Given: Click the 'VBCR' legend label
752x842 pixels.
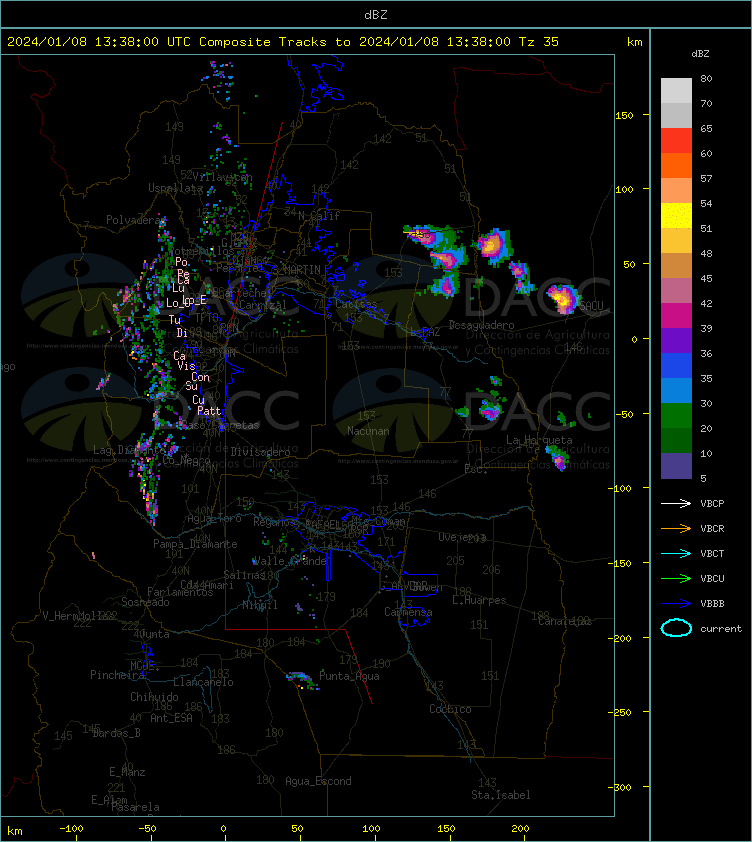Looking at the screenshot, I should click(x=712, y=529).
